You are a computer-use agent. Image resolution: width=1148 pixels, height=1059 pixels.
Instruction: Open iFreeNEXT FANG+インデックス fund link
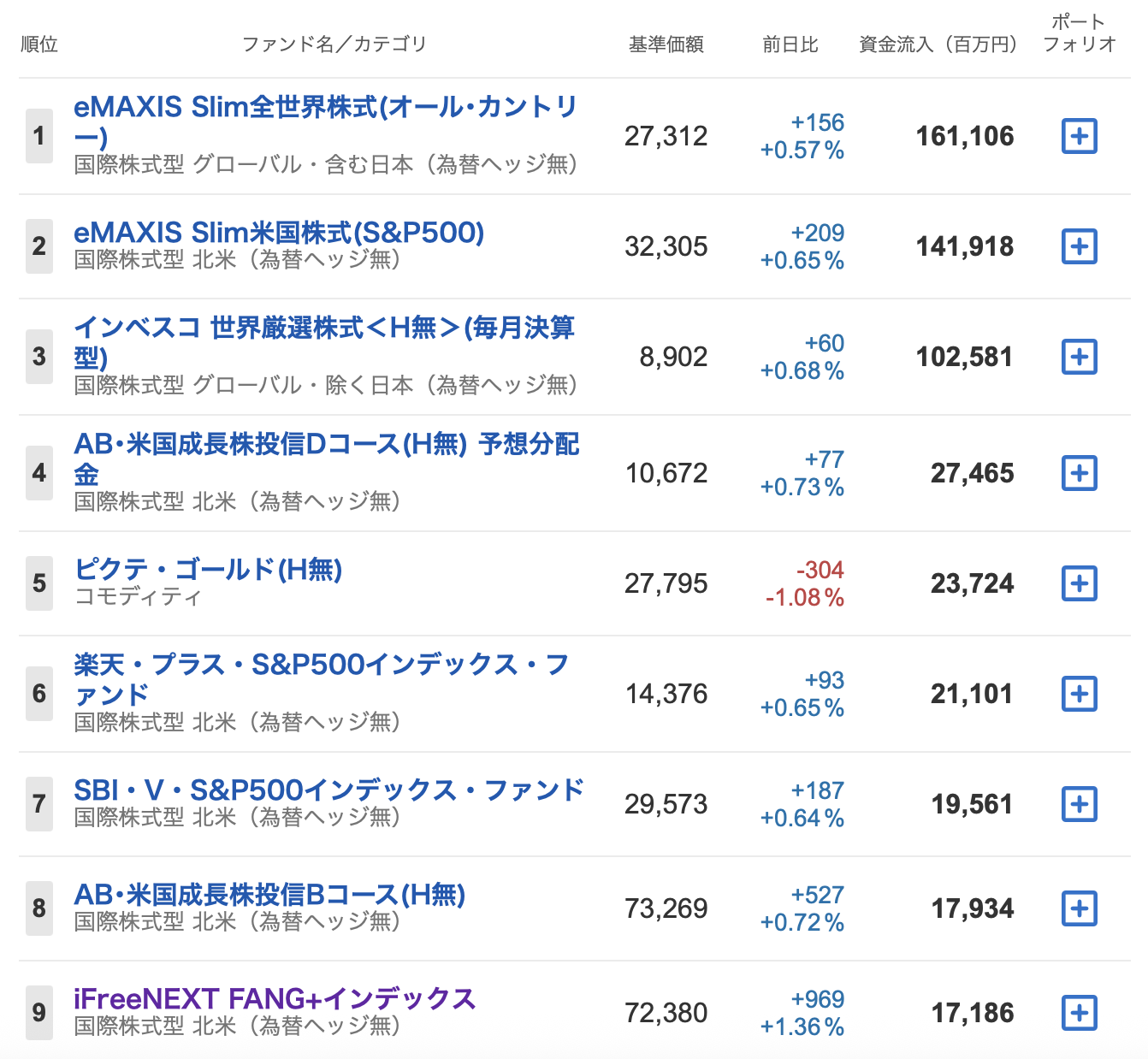275,998
